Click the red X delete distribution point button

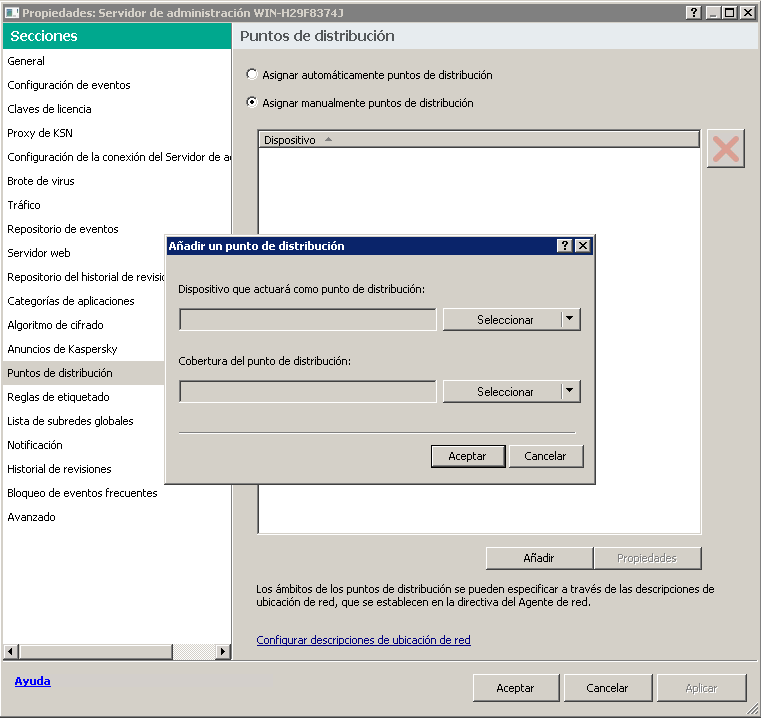[726, 148]
